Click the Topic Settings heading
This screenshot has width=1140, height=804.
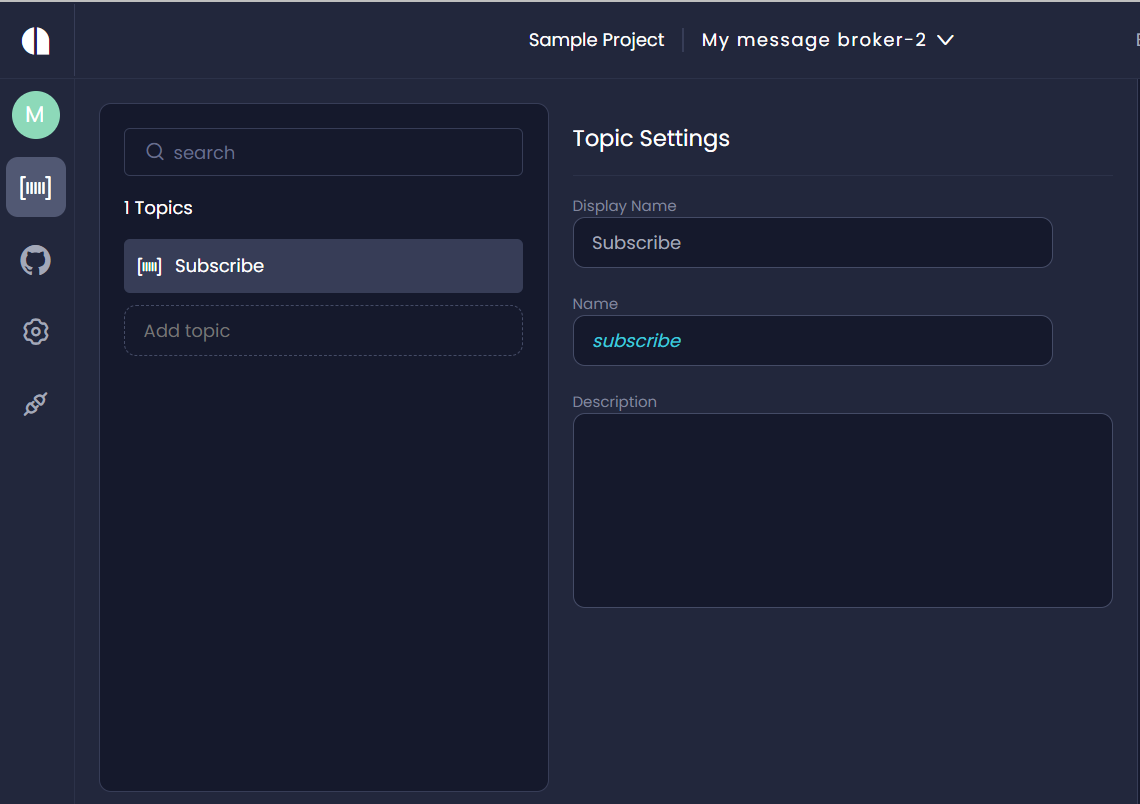point(651,138)
